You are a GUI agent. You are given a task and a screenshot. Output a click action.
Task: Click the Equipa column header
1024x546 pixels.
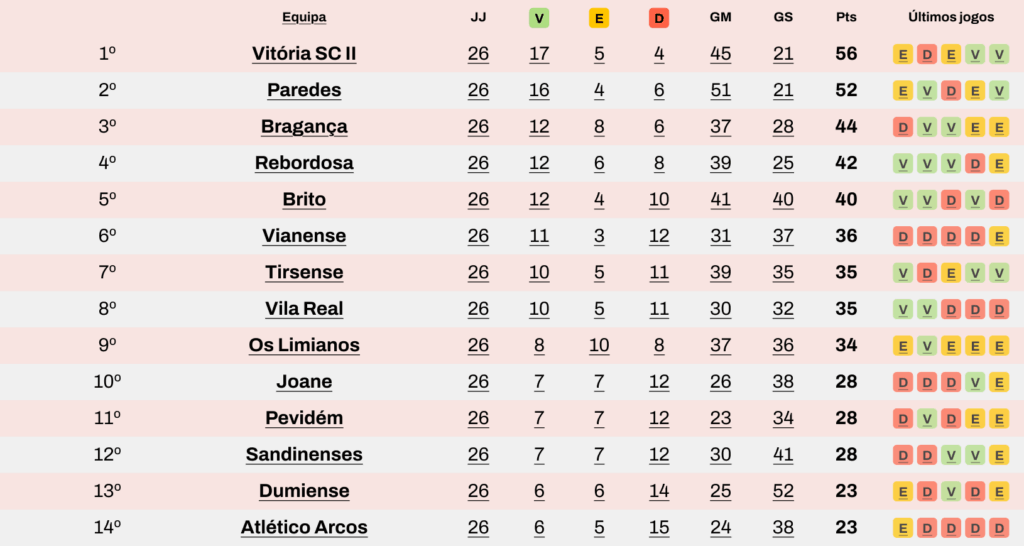pos(304,18)
